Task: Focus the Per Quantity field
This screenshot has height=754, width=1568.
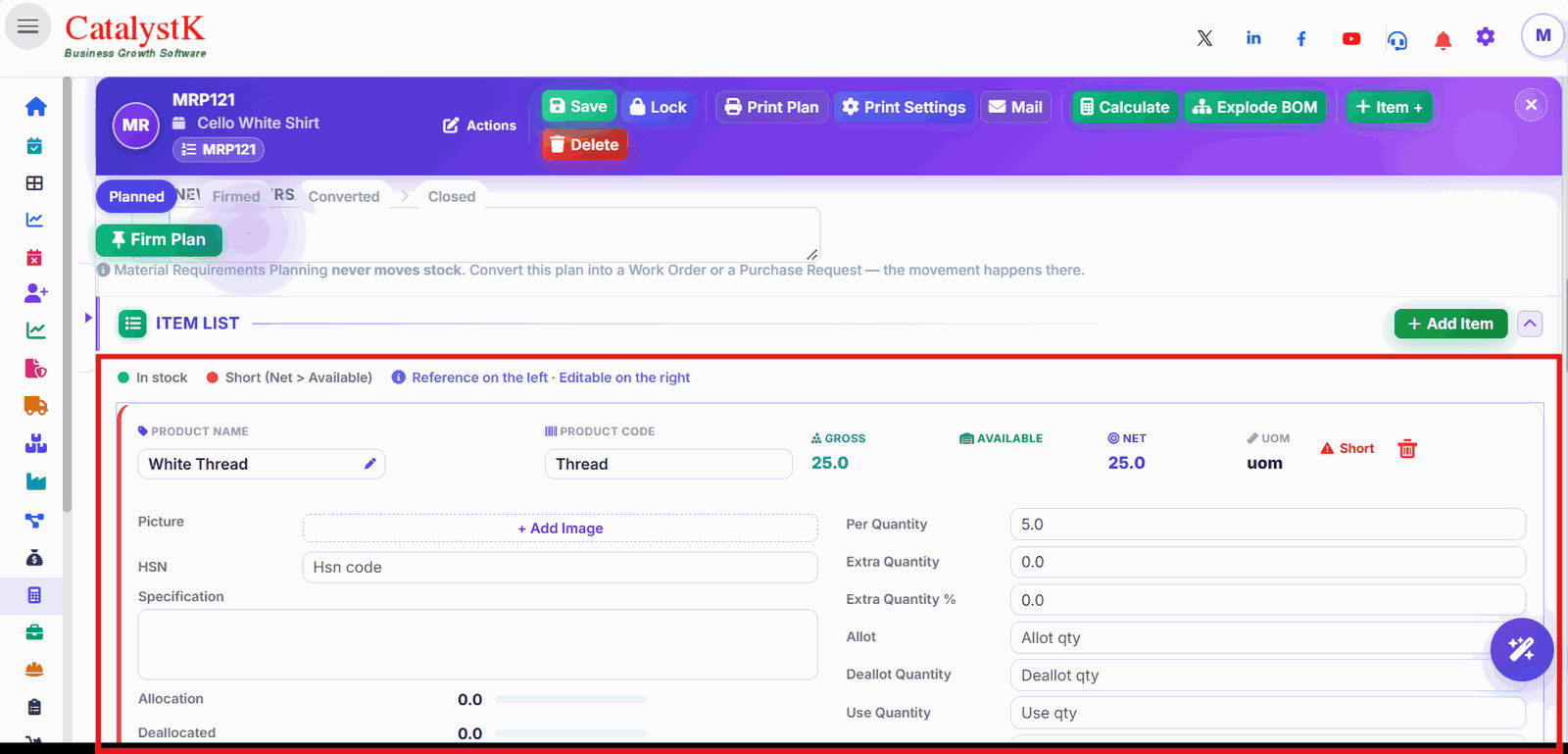Action: pos(1267,525)
